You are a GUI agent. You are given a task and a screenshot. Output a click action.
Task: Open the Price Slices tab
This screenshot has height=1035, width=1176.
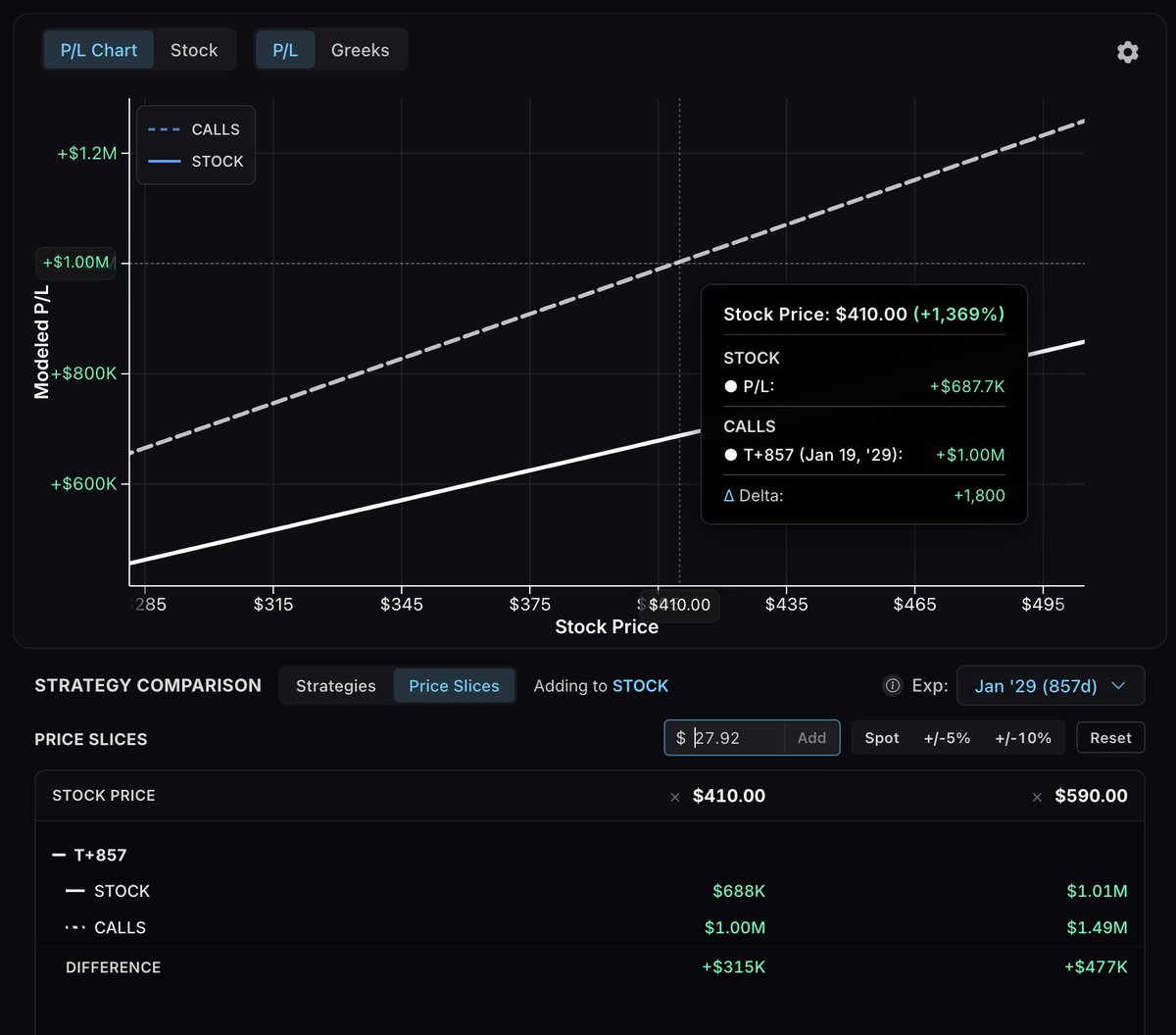pyautogui.click(x=454, y=686)
